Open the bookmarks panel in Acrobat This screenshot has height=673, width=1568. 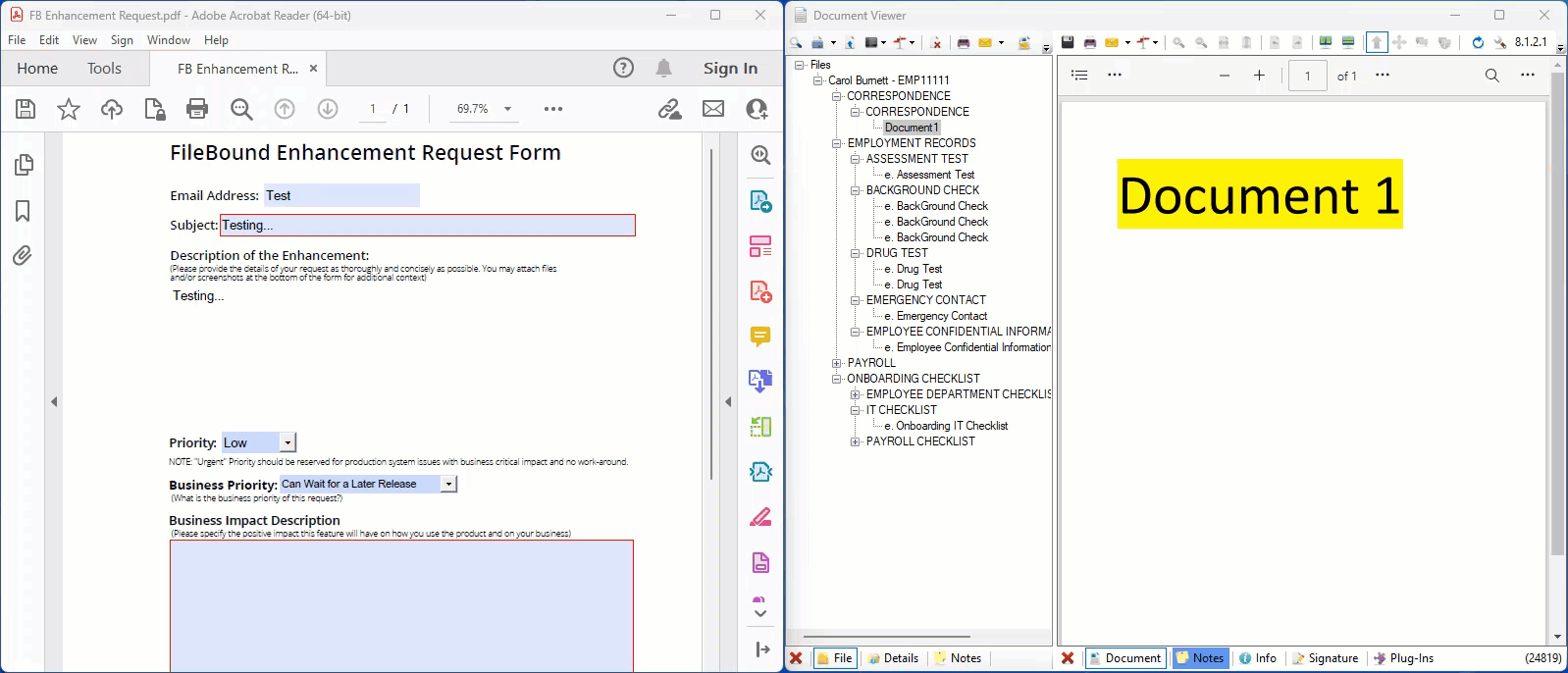click(x=23, y=211)
